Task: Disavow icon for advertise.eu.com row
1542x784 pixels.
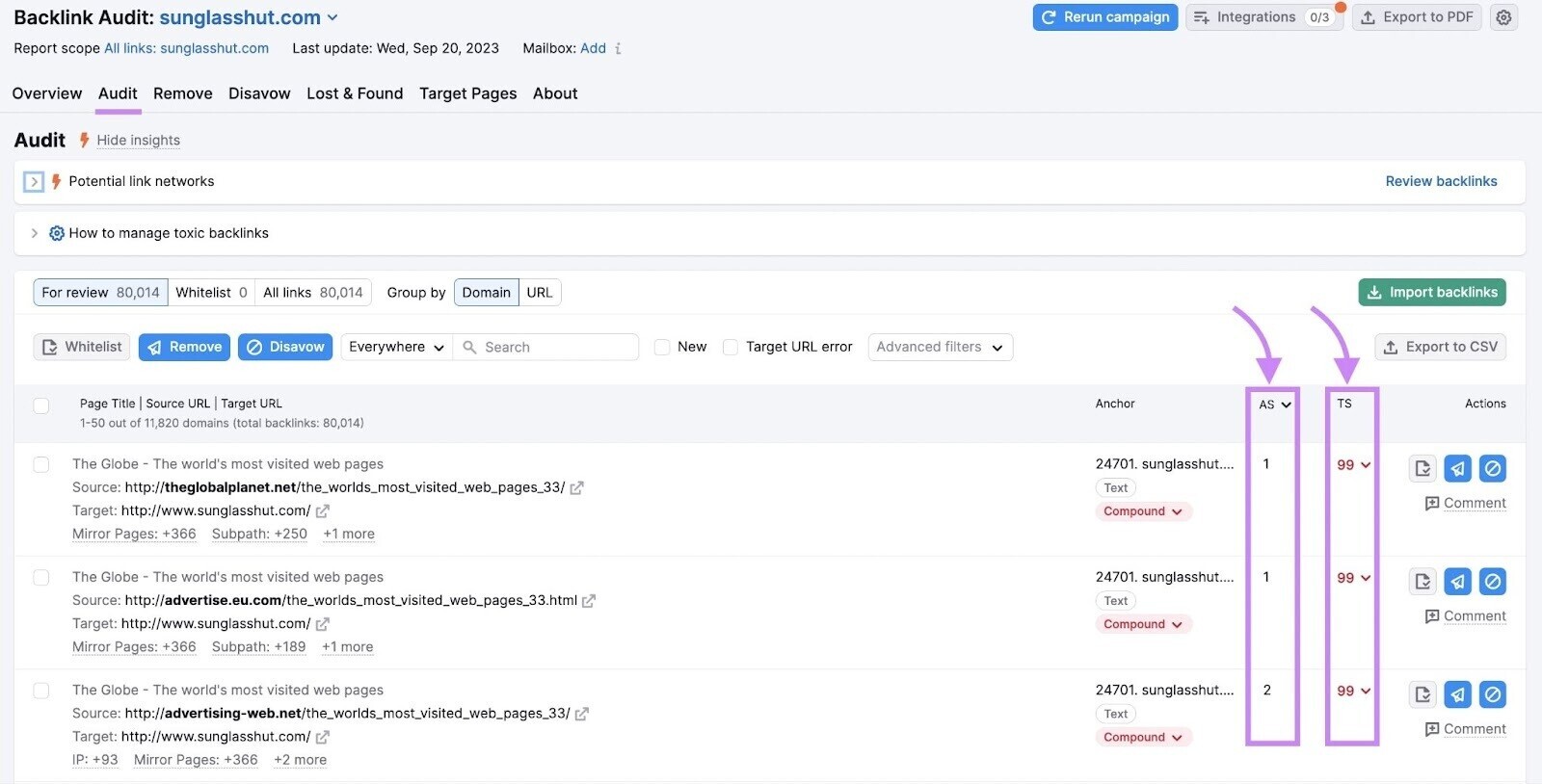Action: click(x=1492, y=582)
